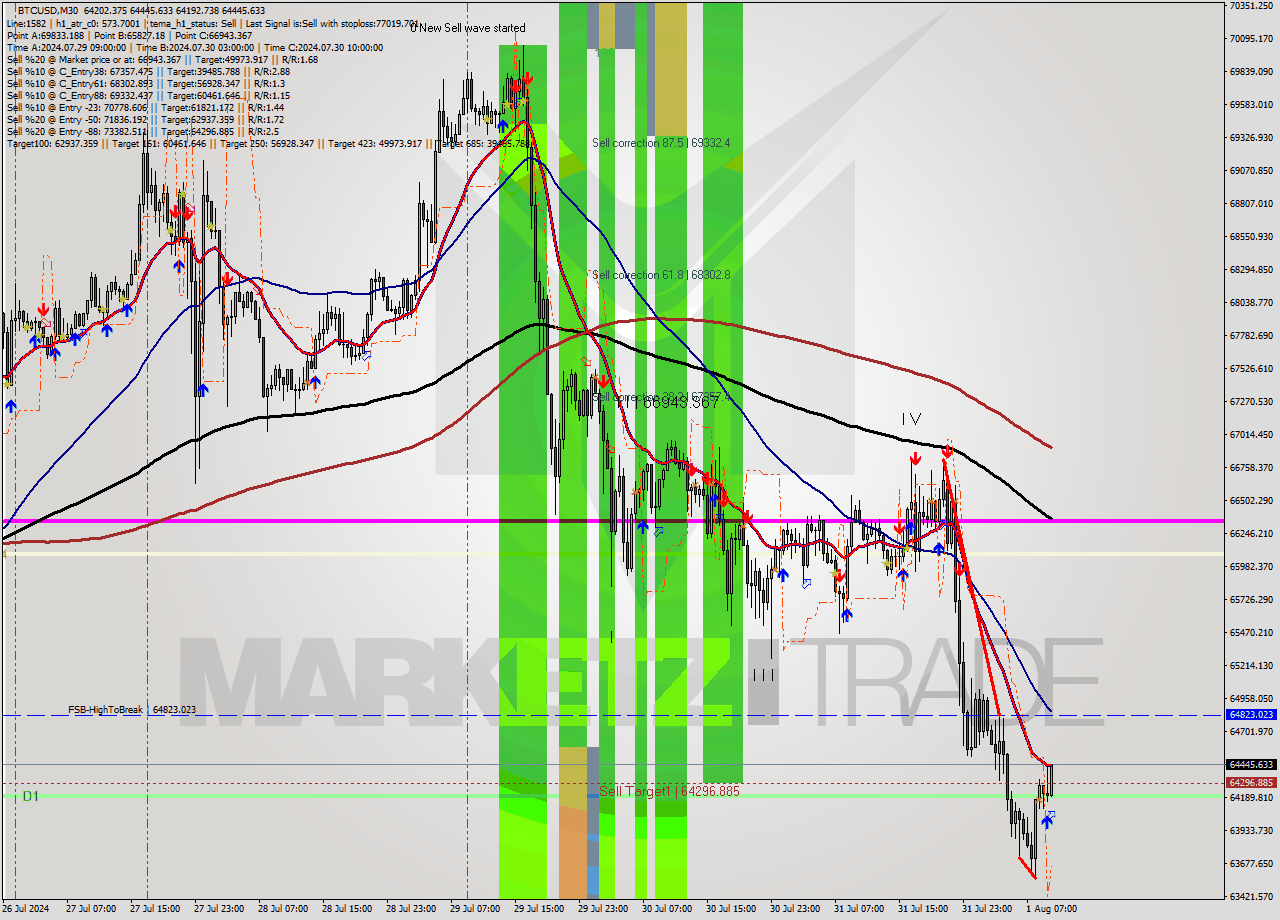The width and height of the screenshot is (1280, 920).
Task: Click the 66246.210 price axis label
Action: [x=1251, y=533]
